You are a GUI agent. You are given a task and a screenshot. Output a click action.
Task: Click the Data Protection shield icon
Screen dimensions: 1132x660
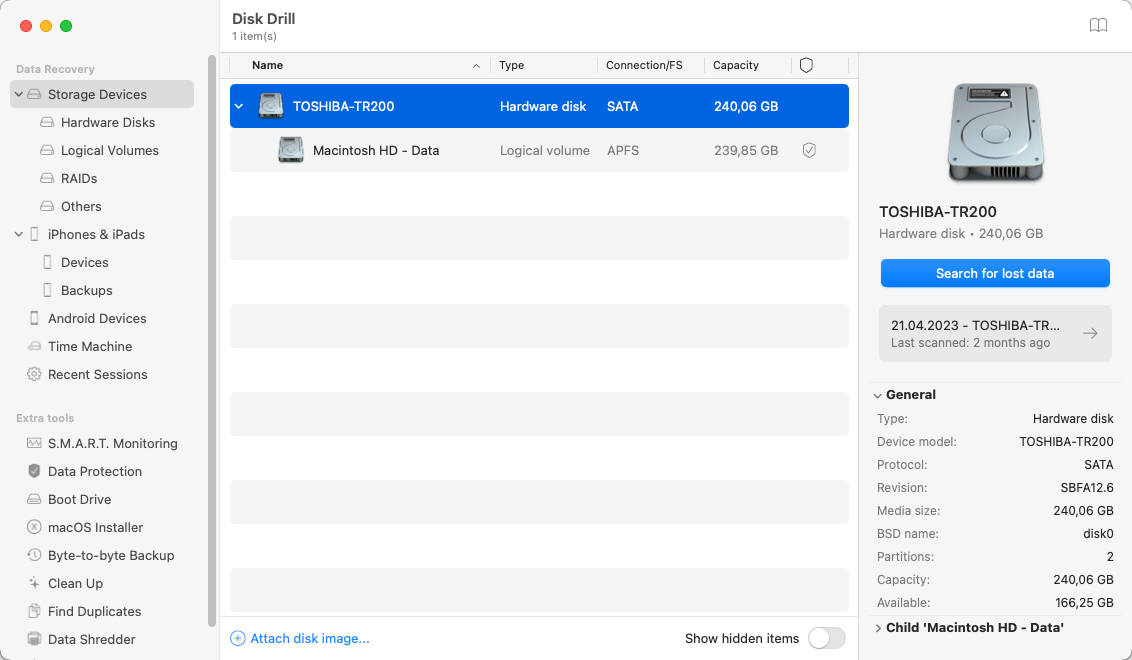(34, 472)
